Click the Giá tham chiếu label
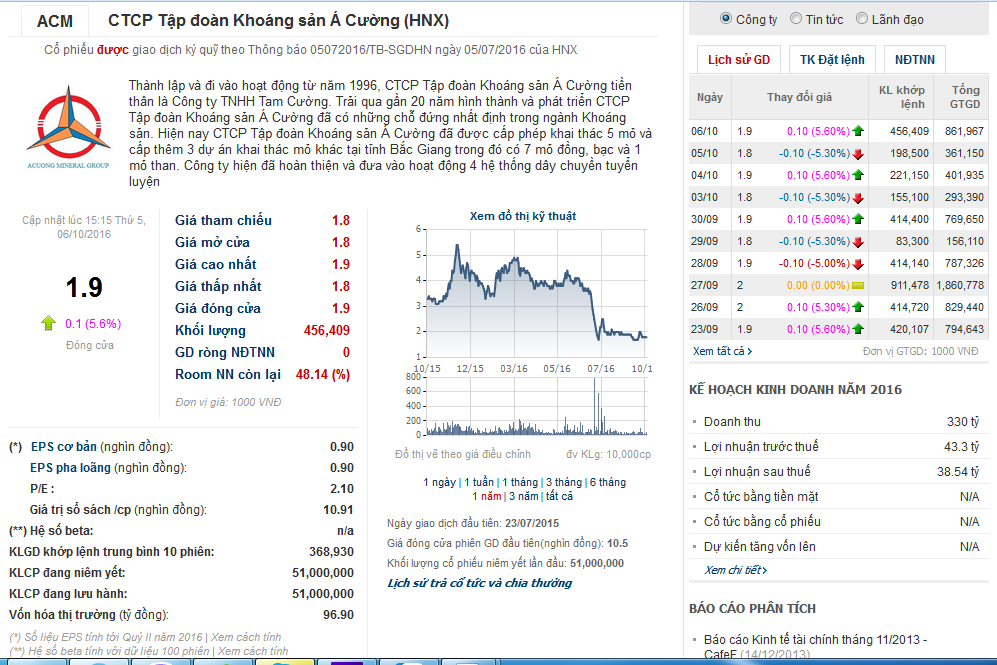Viewport: 997px width, 665px height. tap(223, 221)
